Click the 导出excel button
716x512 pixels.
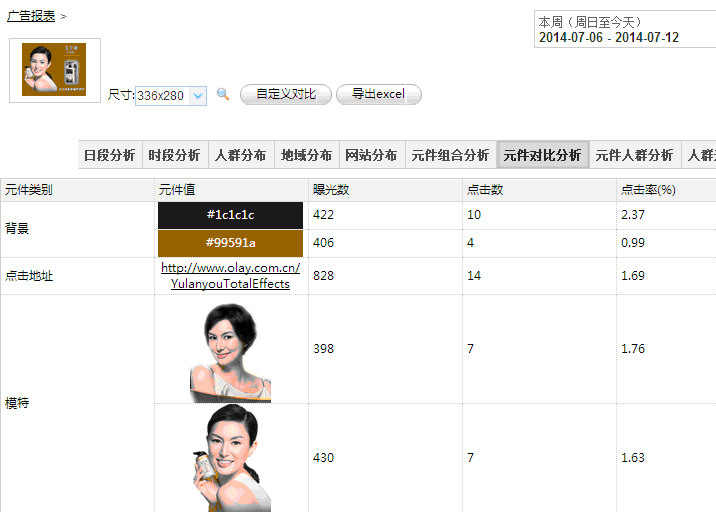pyautogui.click(x=379, y=95)
